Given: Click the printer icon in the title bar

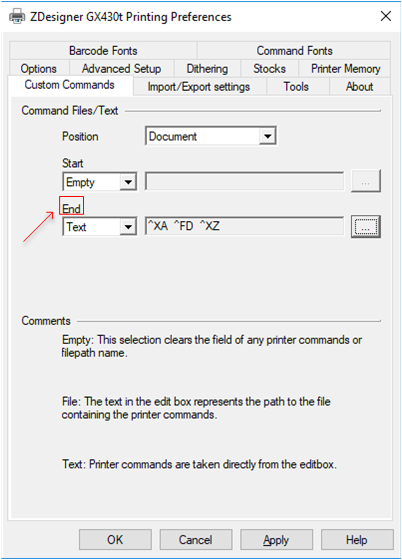Looking at the screenshot, I should 17,16.
